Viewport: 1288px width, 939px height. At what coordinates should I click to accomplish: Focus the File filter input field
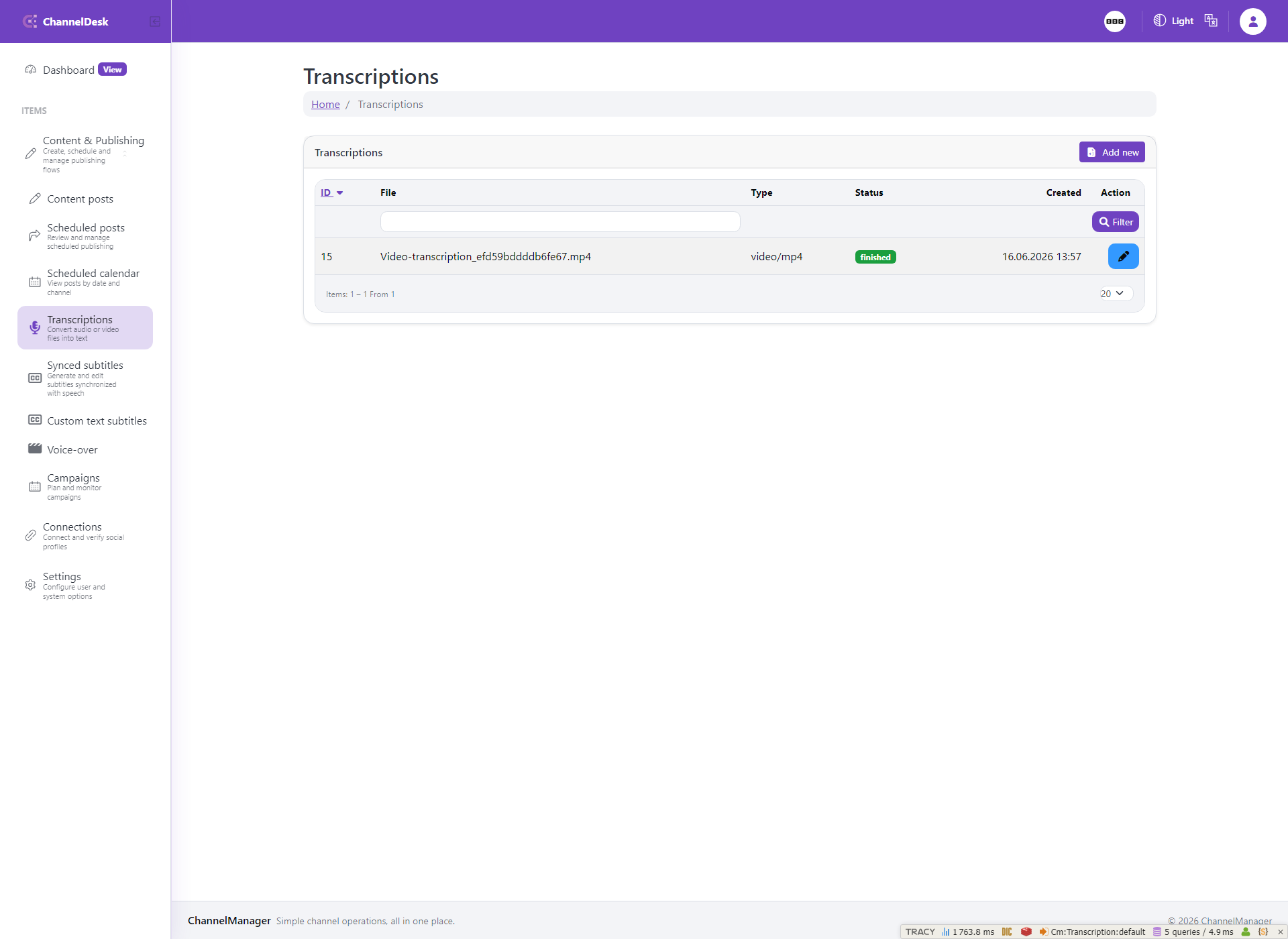tap(560, 222)
